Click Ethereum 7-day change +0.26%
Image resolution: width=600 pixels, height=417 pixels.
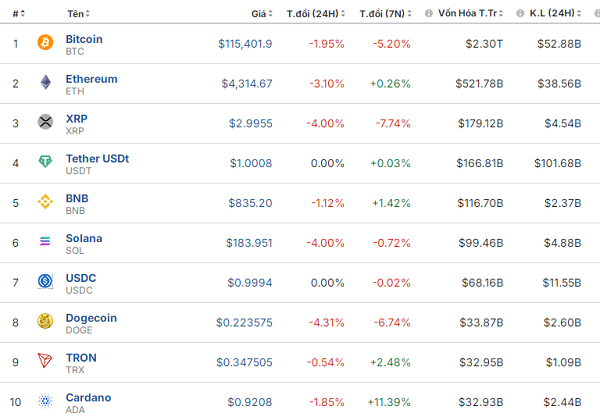[390, 84]
